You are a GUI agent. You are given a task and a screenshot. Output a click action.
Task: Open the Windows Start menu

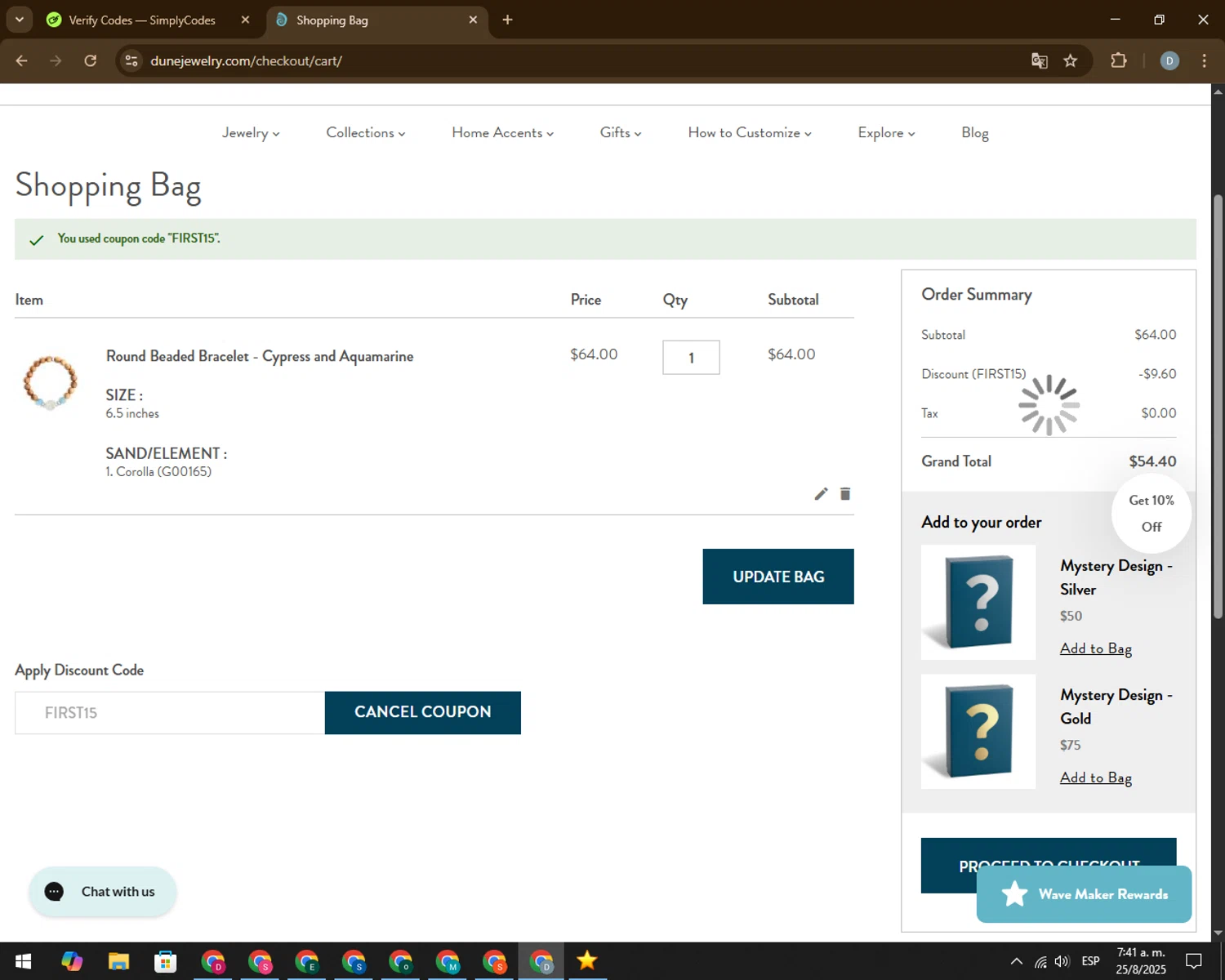tap(23, 961)
